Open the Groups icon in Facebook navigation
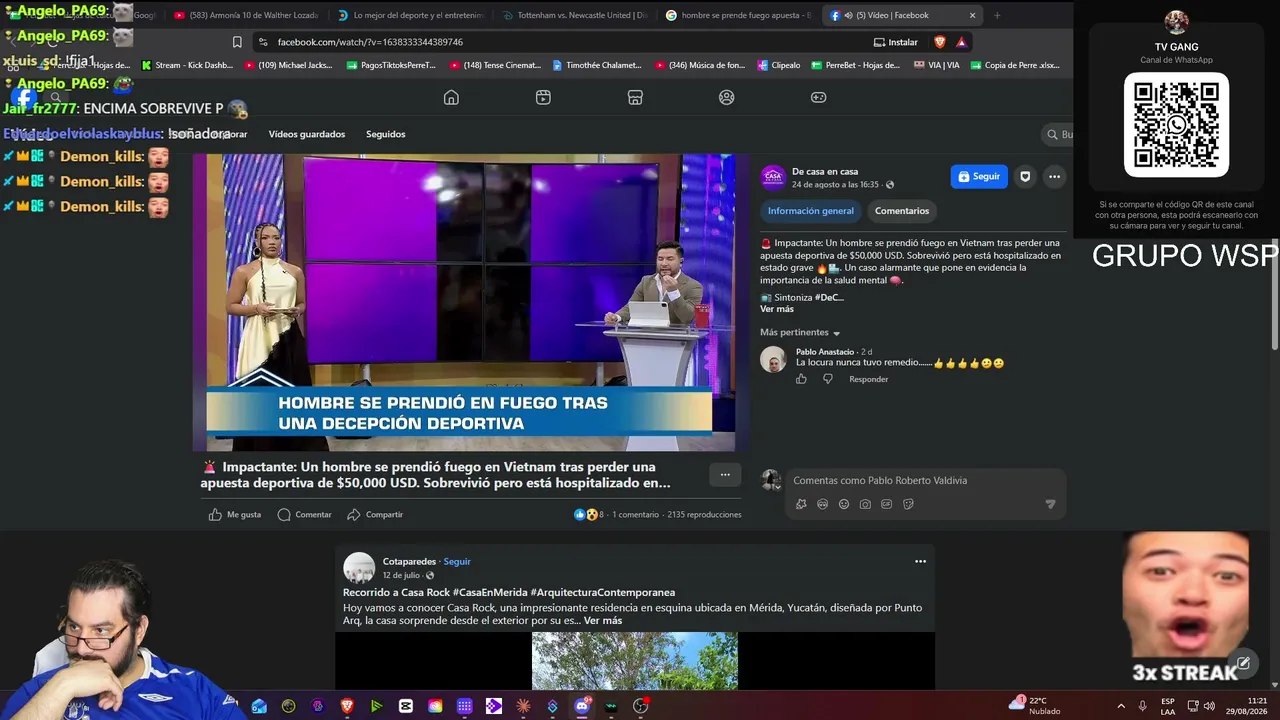Viewport: 1280px width, 720px height. pyautogui.click(x=727, y=97)
